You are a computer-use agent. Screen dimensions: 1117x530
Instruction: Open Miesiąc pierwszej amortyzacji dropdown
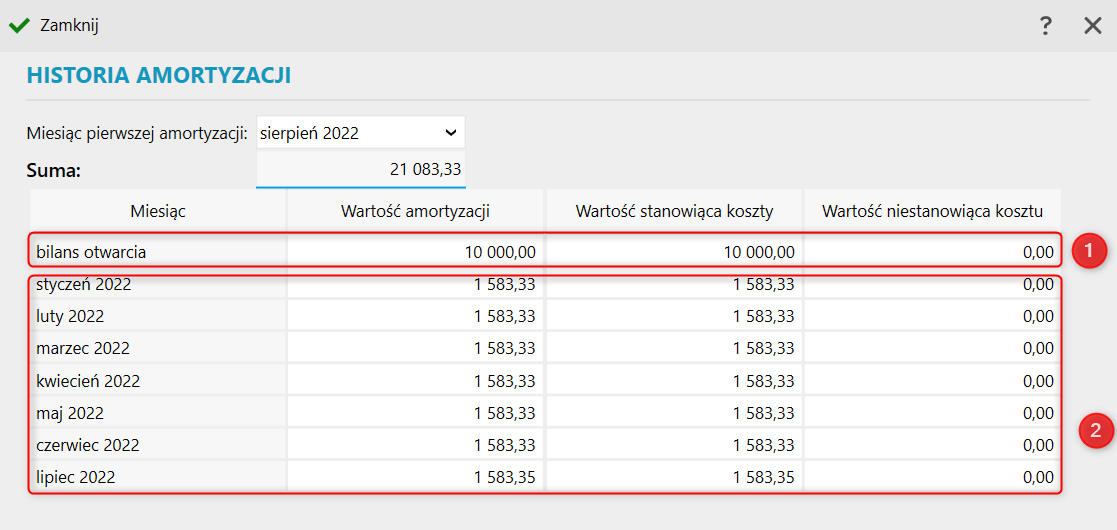tap(360, 132)
